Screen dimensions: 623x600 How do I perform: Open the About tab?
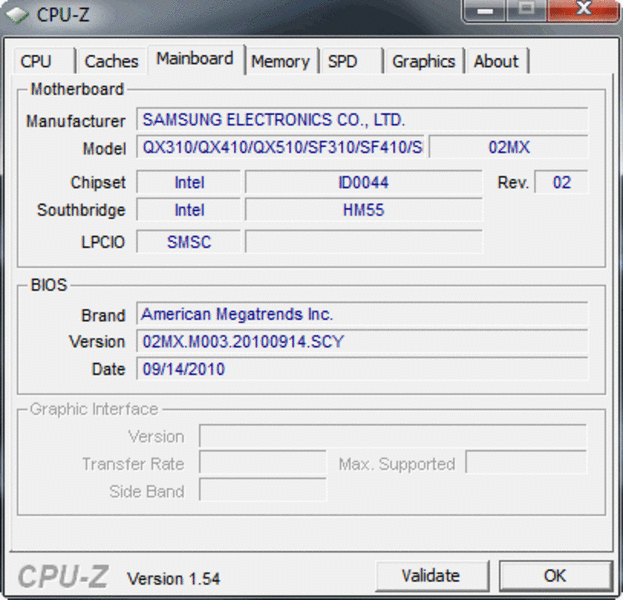point(497,61)
